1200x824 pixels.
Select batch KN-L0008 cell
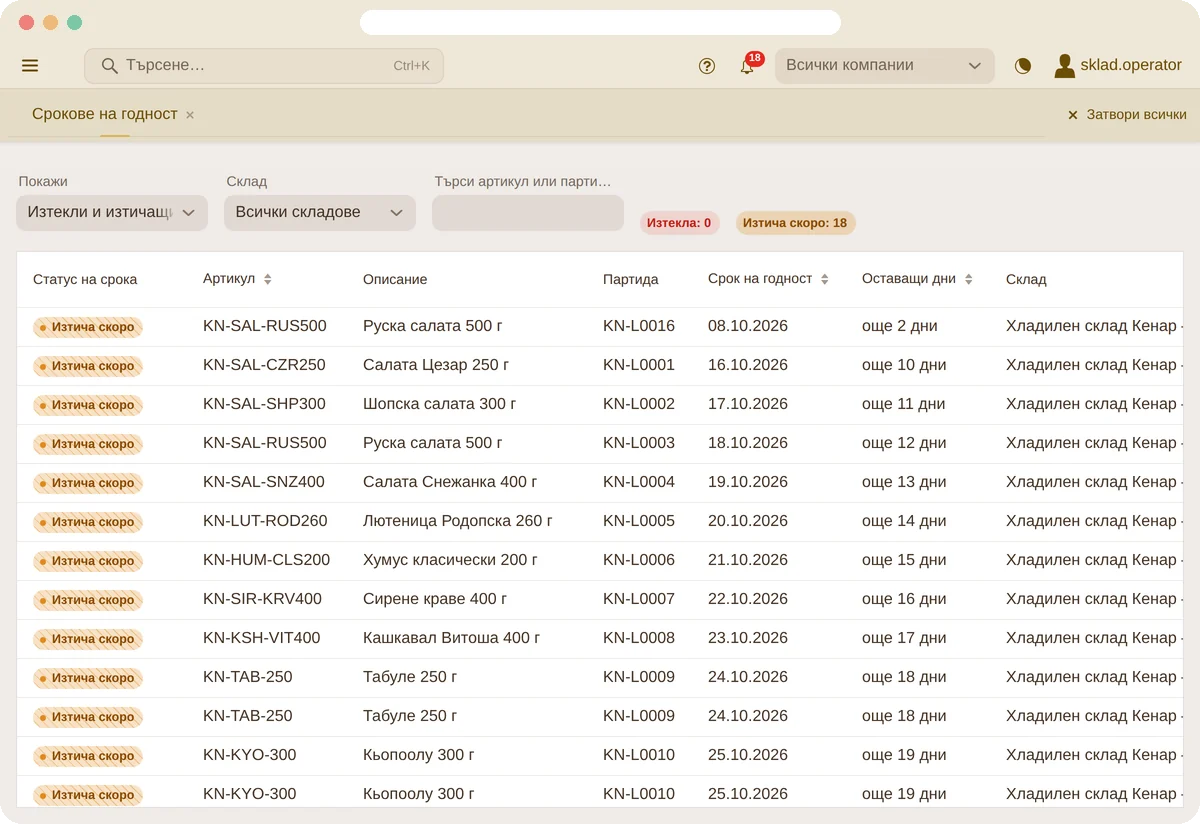click(639, 638)
